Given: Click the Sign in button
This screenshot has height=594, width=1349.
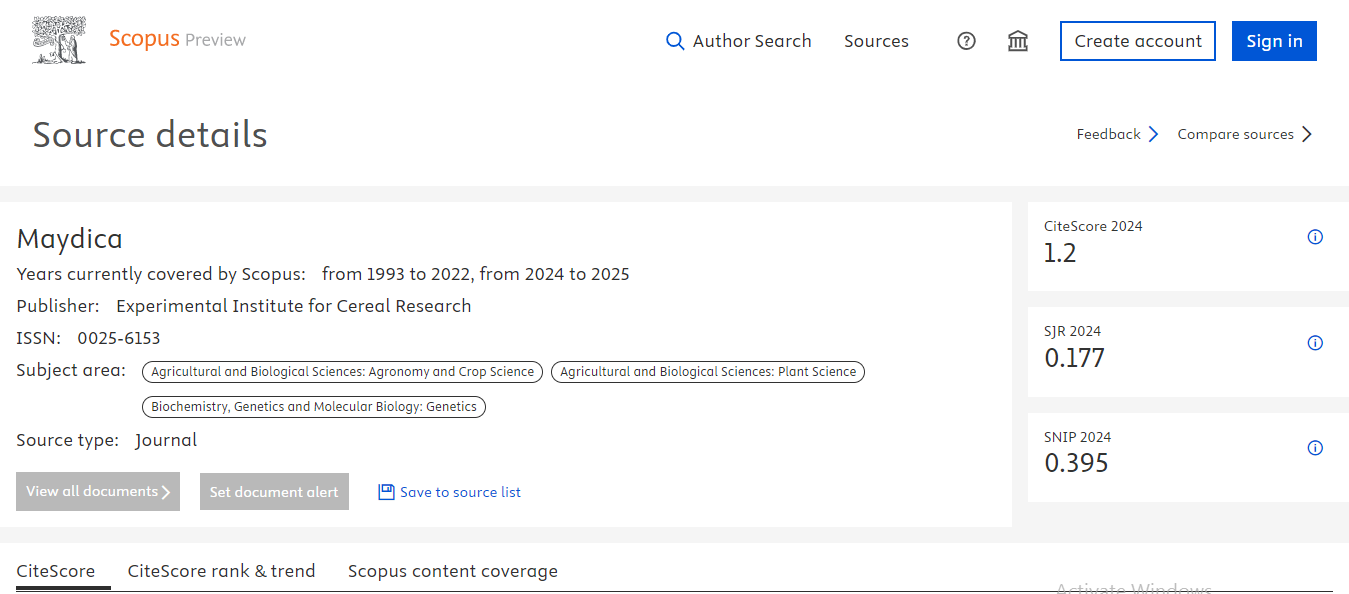Looking at the screenshot, I should [1274, 41].
